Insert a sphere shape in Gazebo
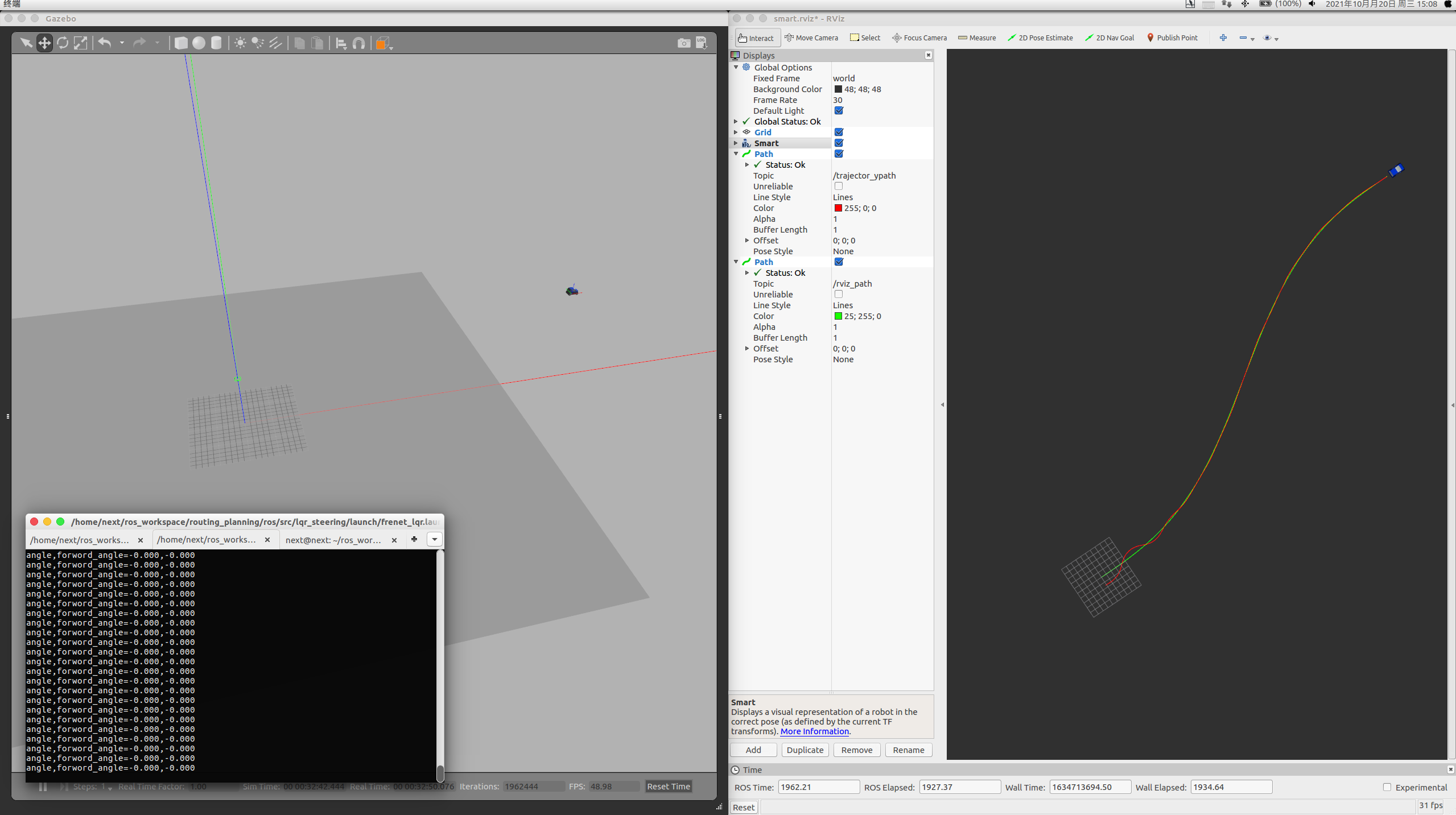The height and width of the screenshot is (815, 1456). coord(199,43)
